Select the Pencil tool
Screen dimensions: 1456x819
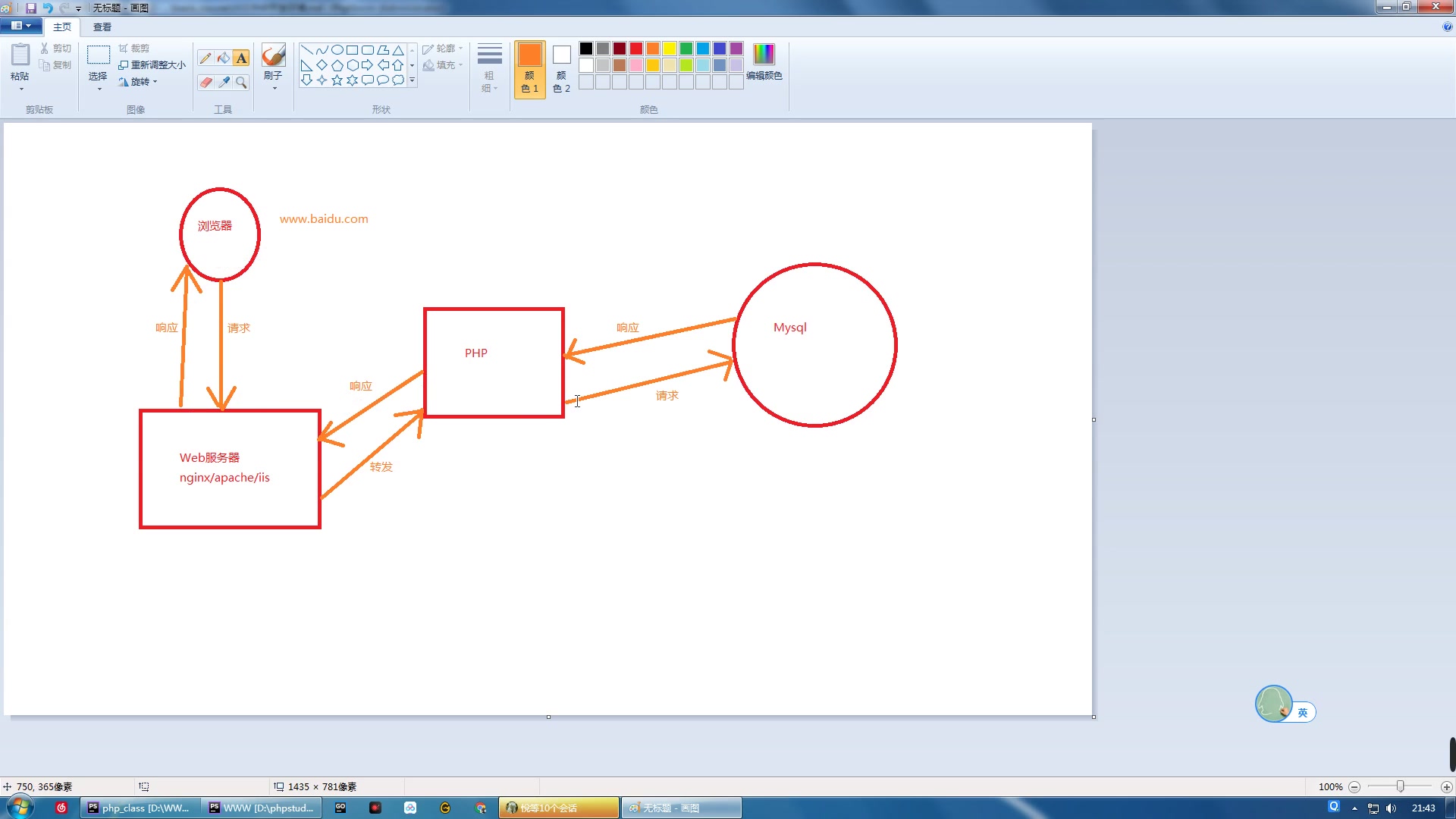206,58
